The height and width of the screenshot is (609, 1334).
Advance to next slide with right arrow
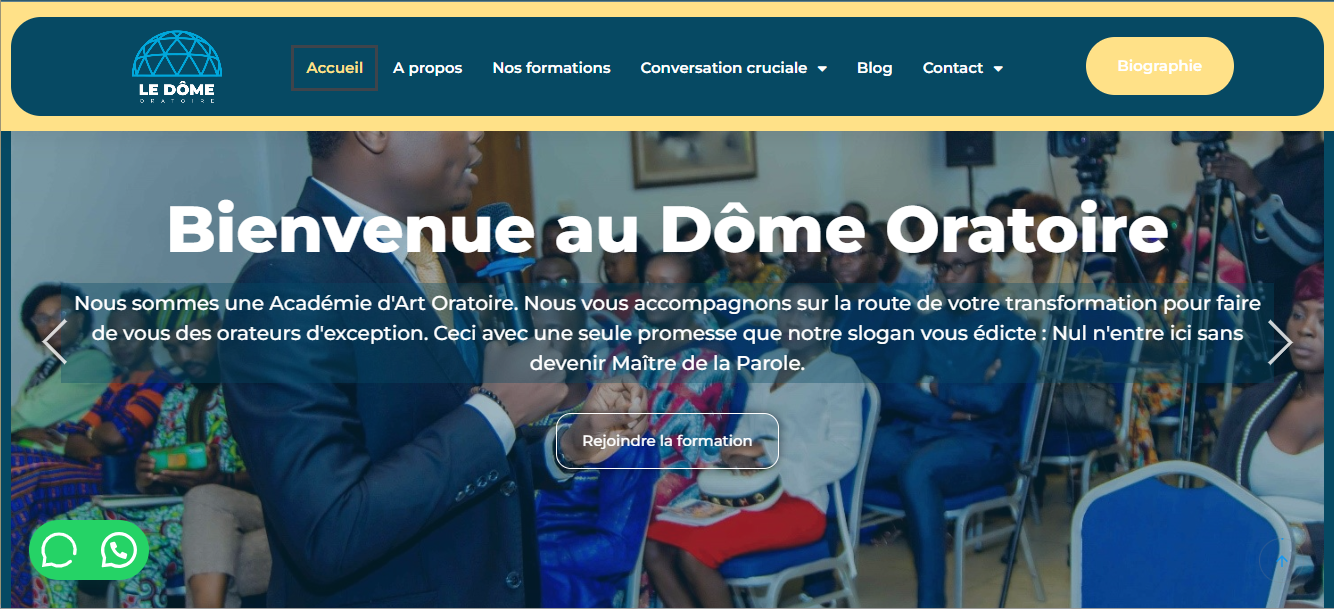point(1279,342)
